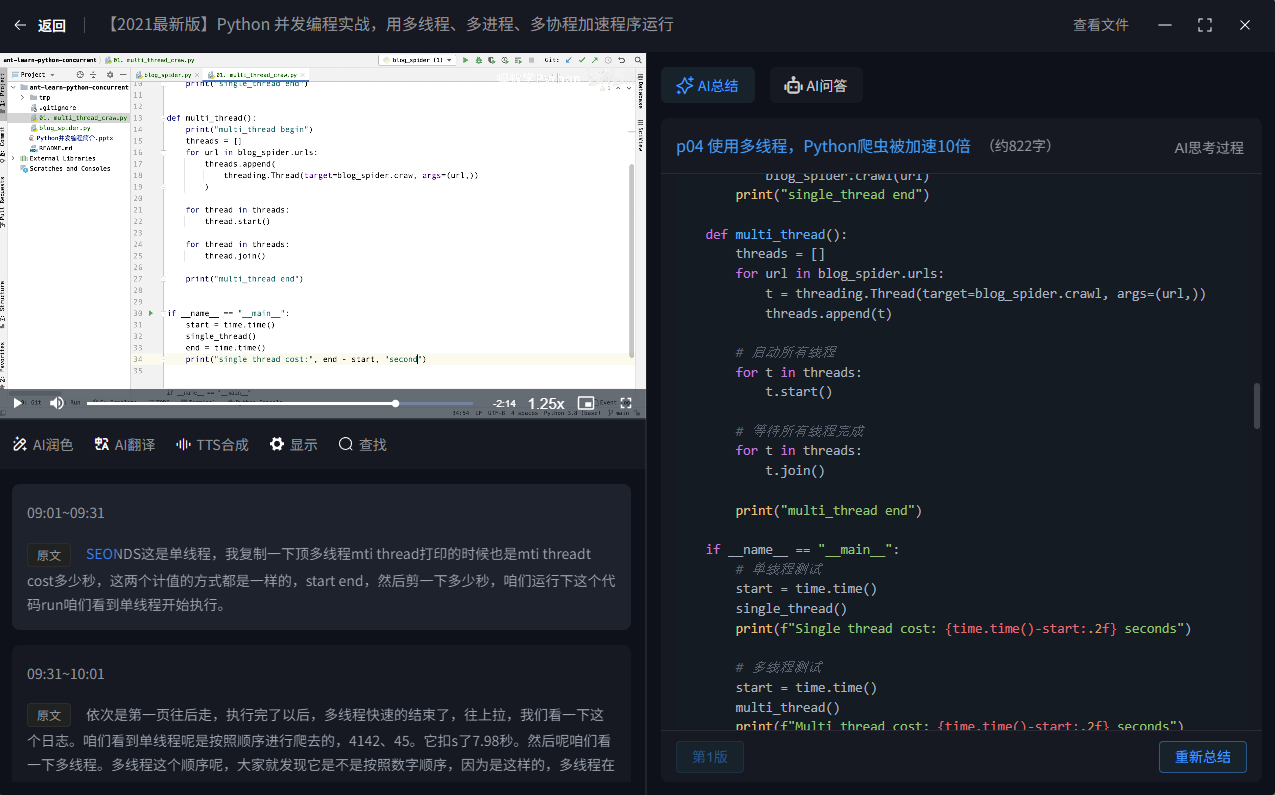Image resolution: width=1275 pixels, height=795 pixels.
Task: Click the summary heading p04 使用多线程
Action: 823,146
